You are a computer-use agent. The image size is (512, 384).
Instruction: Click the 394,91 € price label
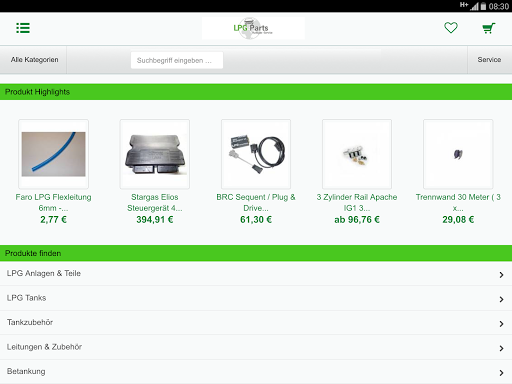tap(155, 220)
